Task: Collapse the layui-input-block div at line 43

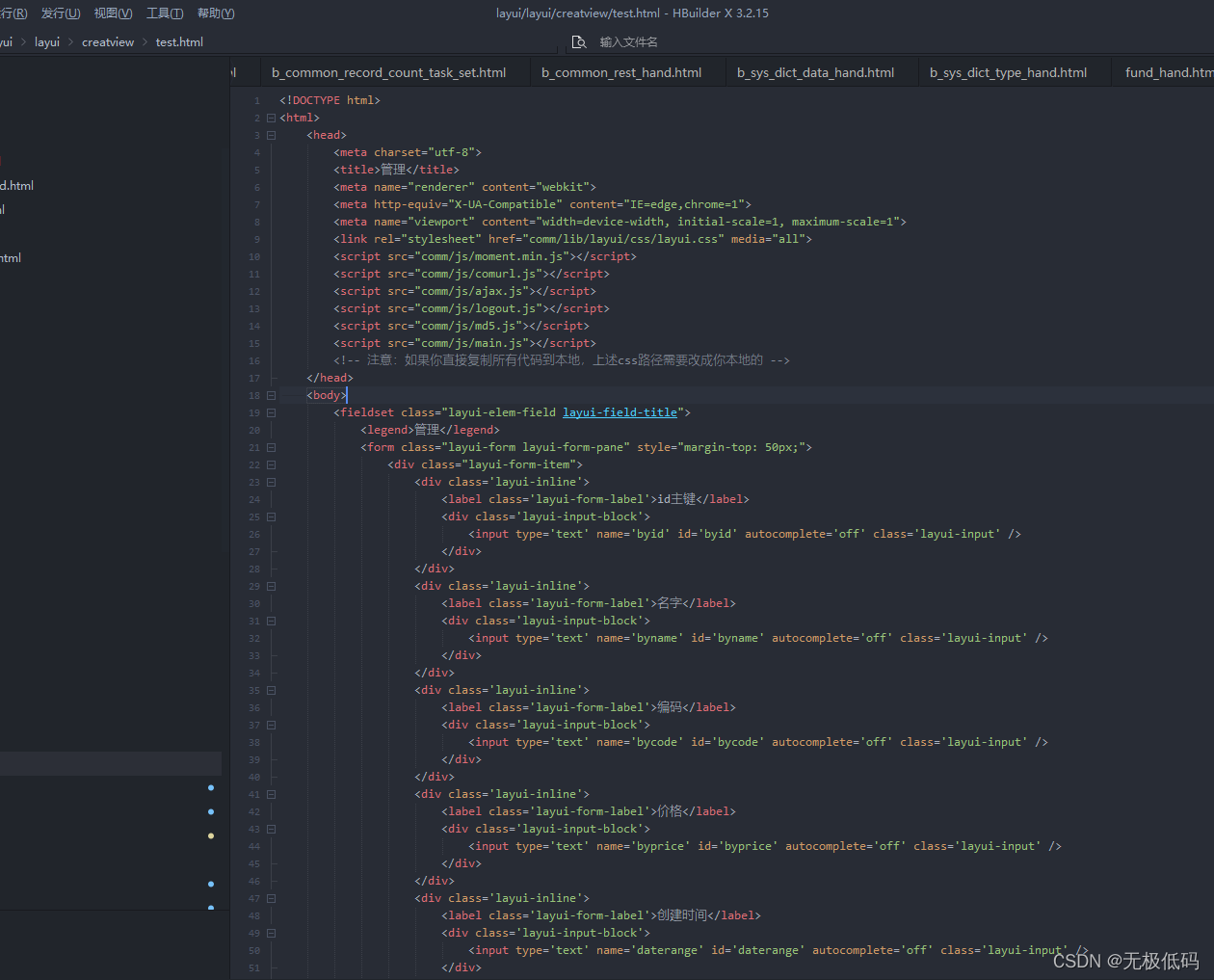Action: (271, 829)
